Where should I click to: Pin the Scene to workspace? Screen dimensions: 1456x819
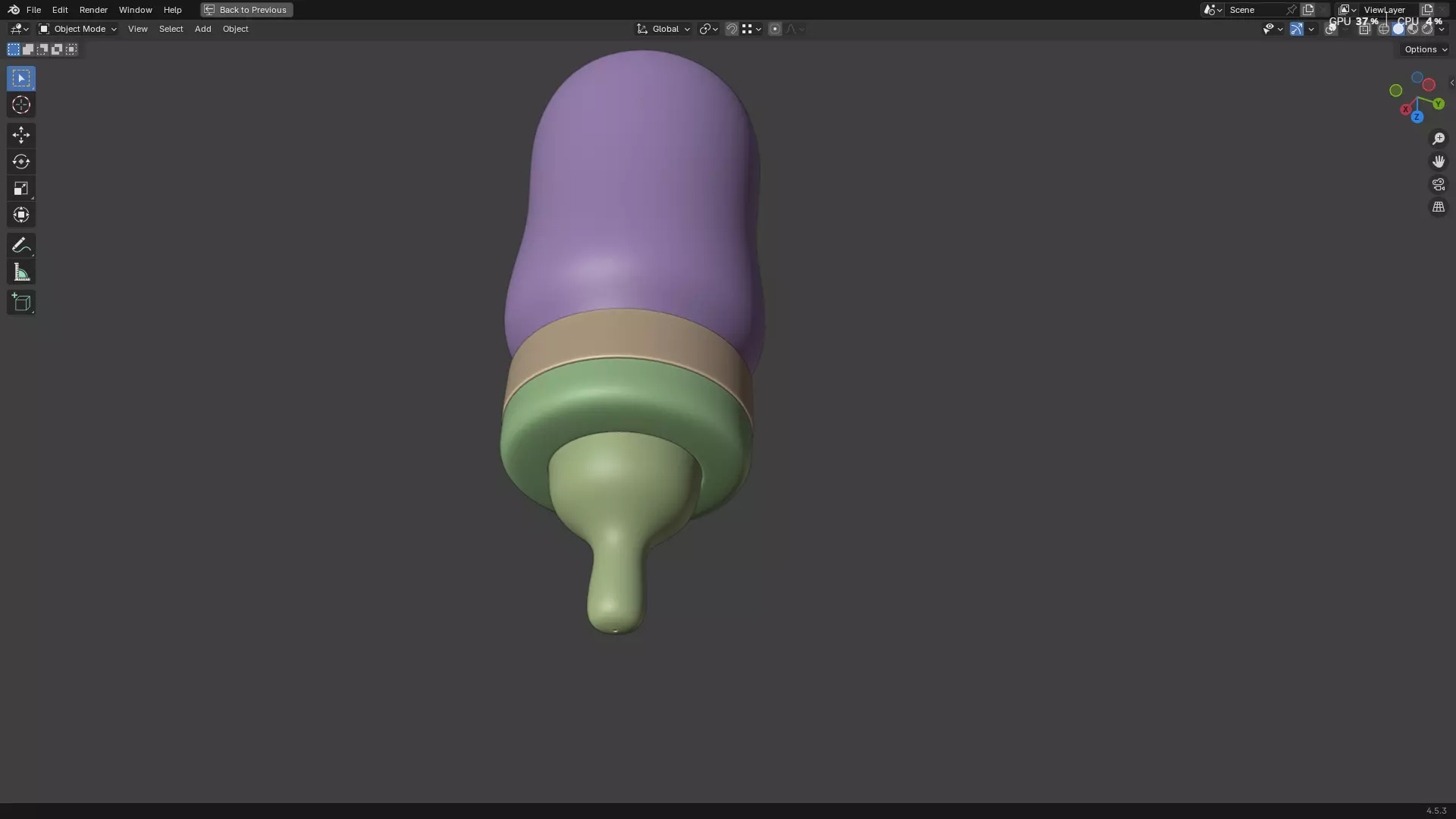(x=1291, y=10)
